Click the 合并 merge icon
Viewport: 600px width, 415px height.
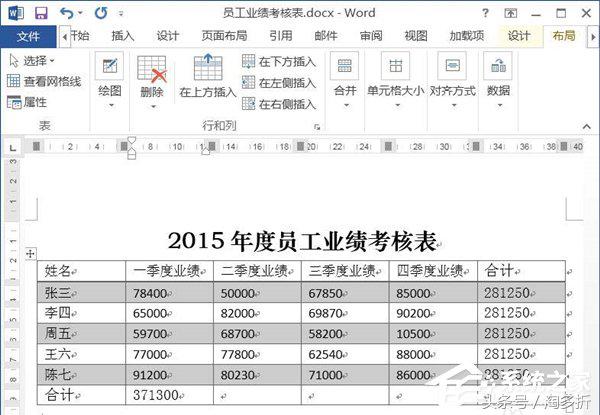345,66
